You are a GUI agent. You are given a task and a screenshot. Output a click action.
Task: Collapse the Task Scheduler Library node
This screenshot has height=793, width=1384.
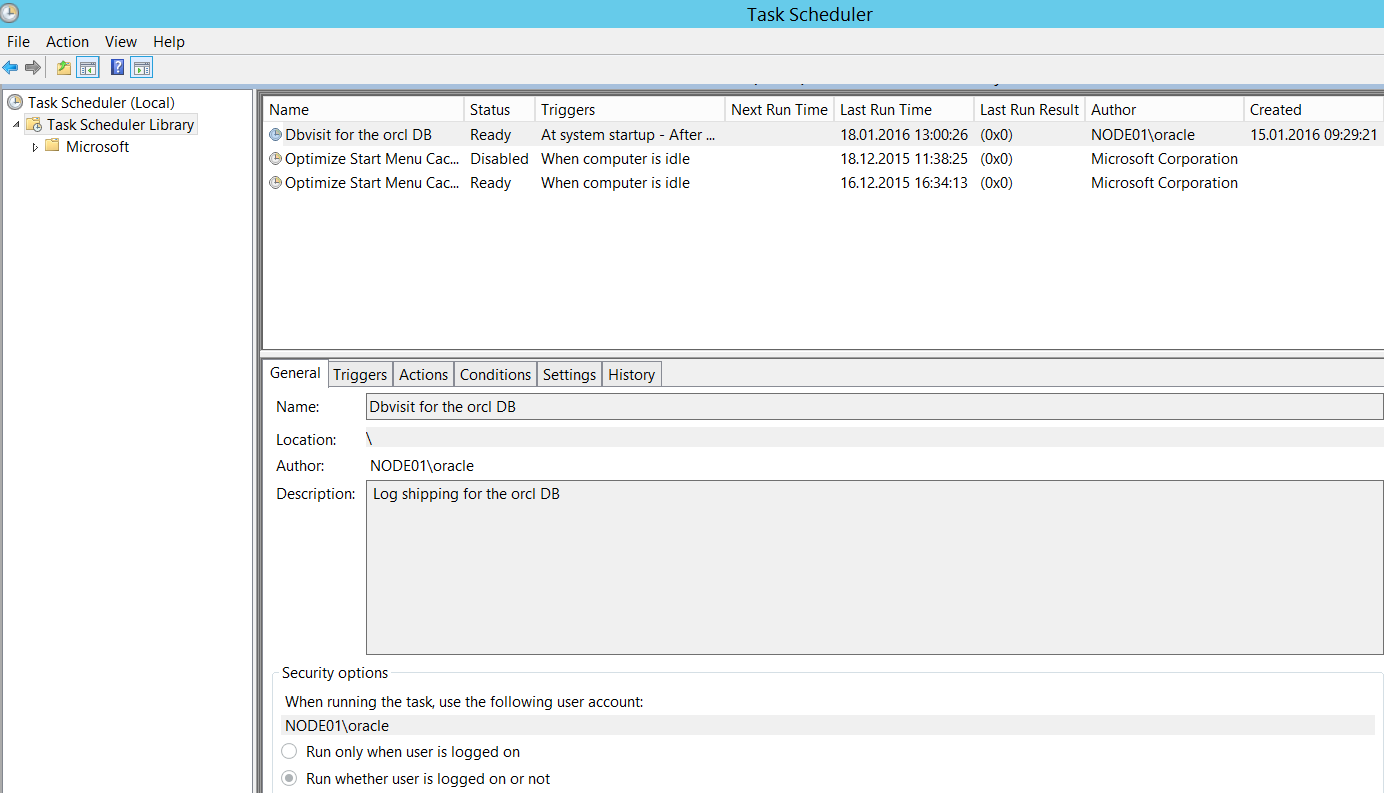coord(16,124)
